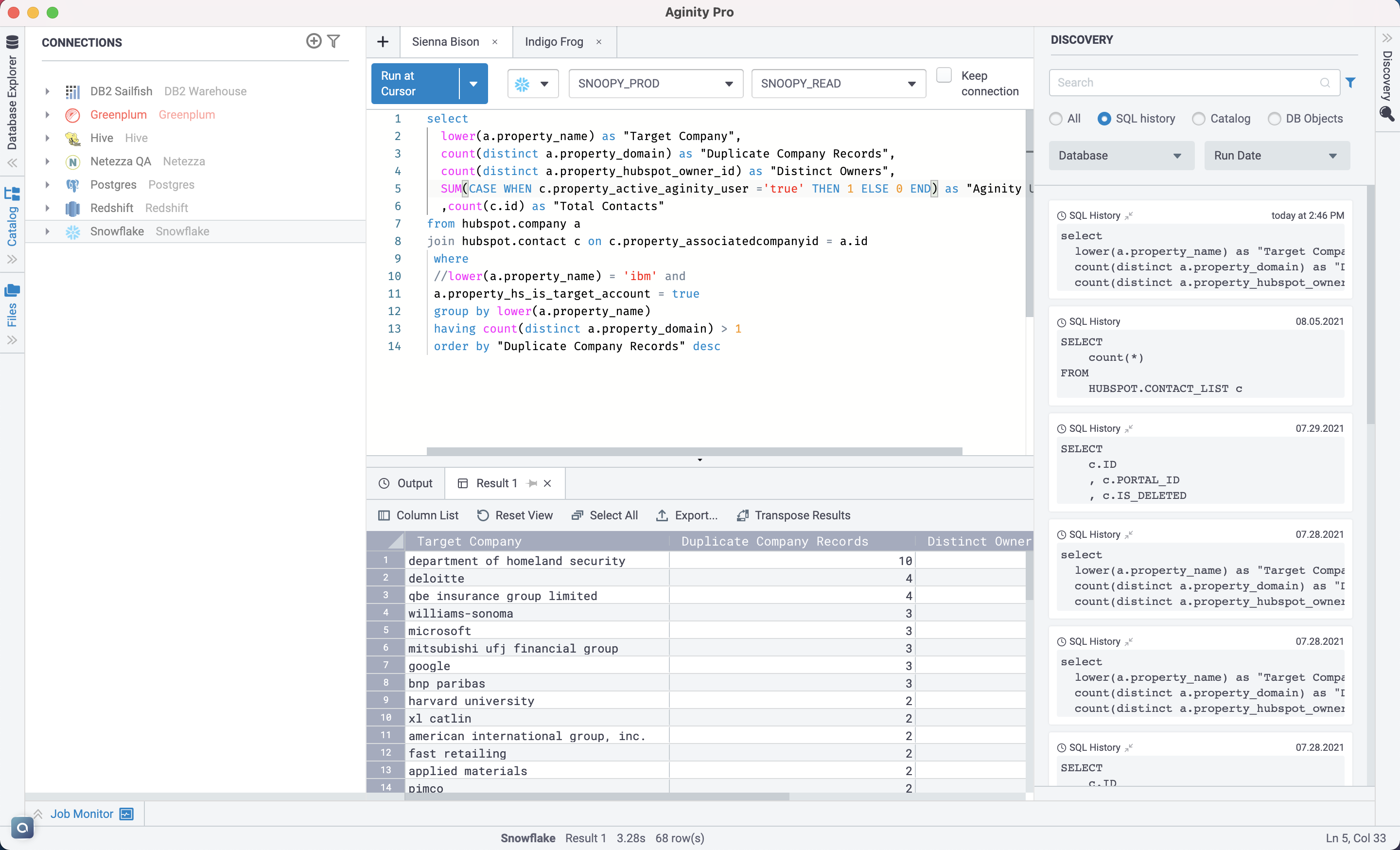Open a new query tab with plus icon

[x=383, y=41]
